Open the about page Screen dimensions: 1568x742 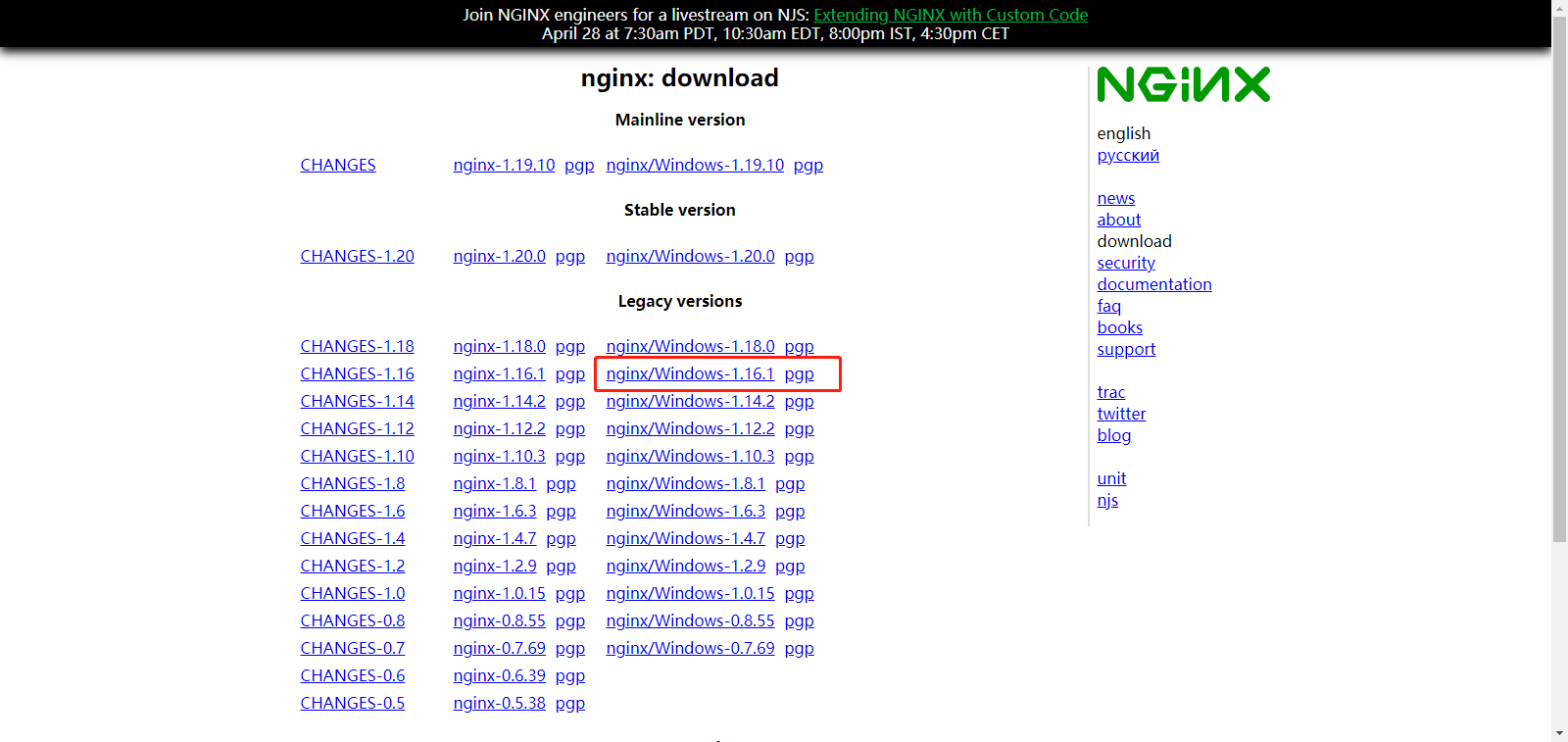coord(1119,220)
